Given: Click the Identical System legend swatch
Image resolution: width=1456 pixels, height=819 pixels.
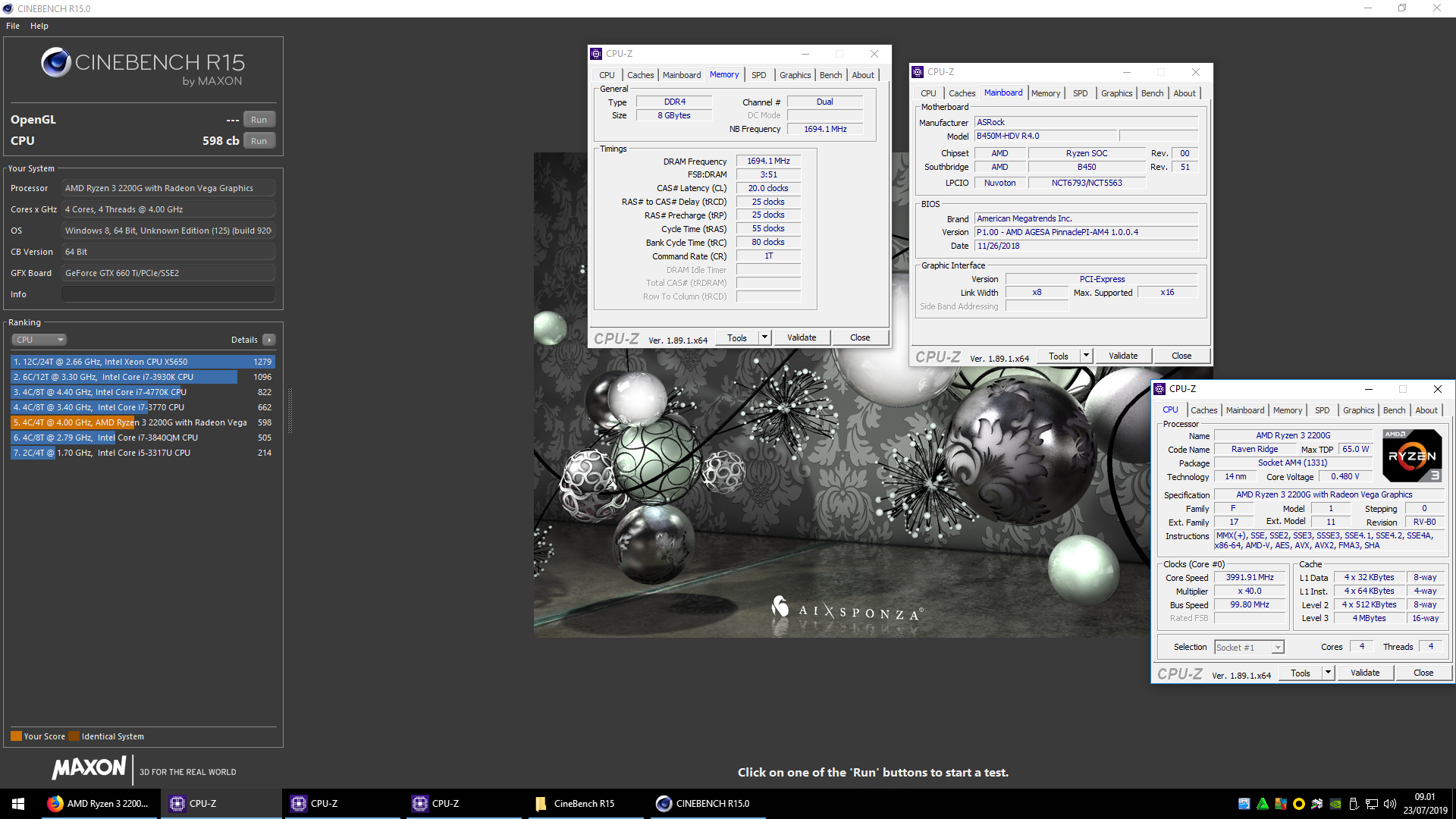Looking at the screenshot, I should tap(74, 736).
